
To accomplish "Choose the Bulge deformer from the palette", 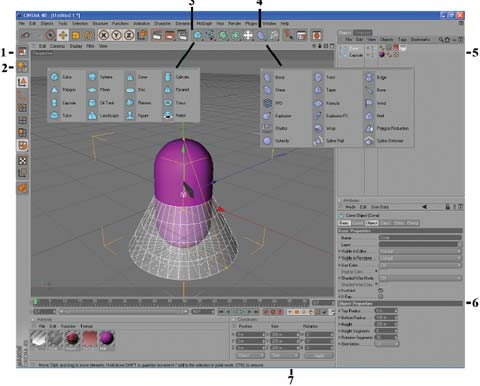I will (x=376, y=77).
